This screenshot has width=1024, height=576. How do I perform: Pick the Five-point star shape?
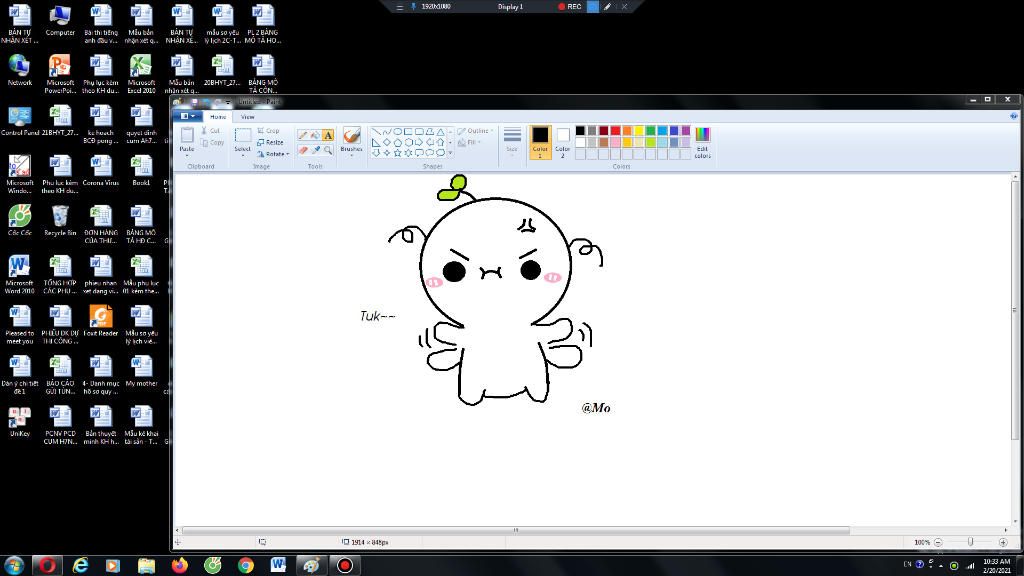(x=398, y=153)
